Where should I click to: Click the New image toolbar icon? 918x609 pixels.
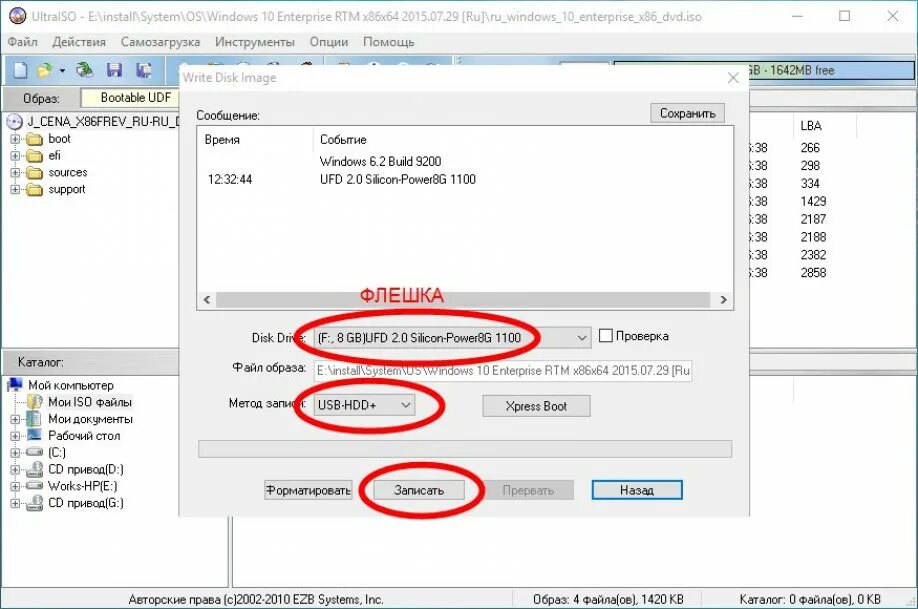coord(20,70)
